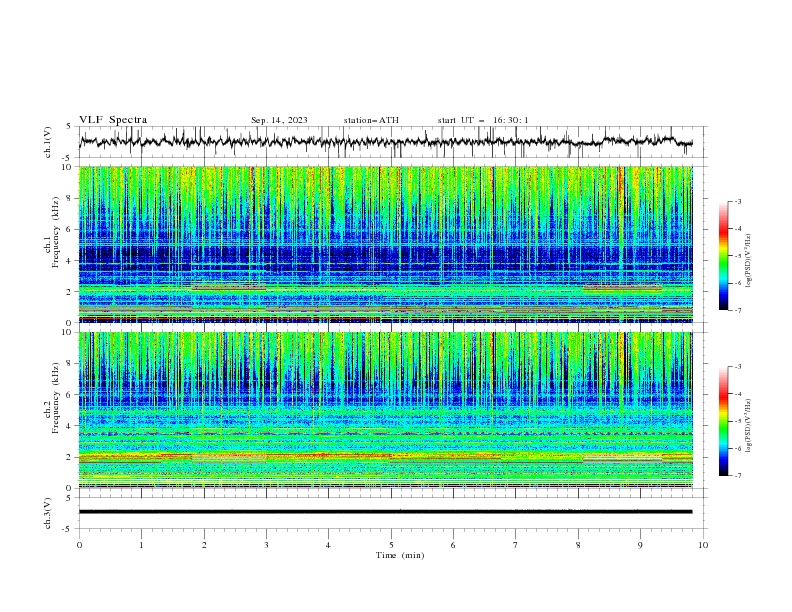
Task: Click the ch.3 flat voltage trace
Action: (x=386, y=512)
